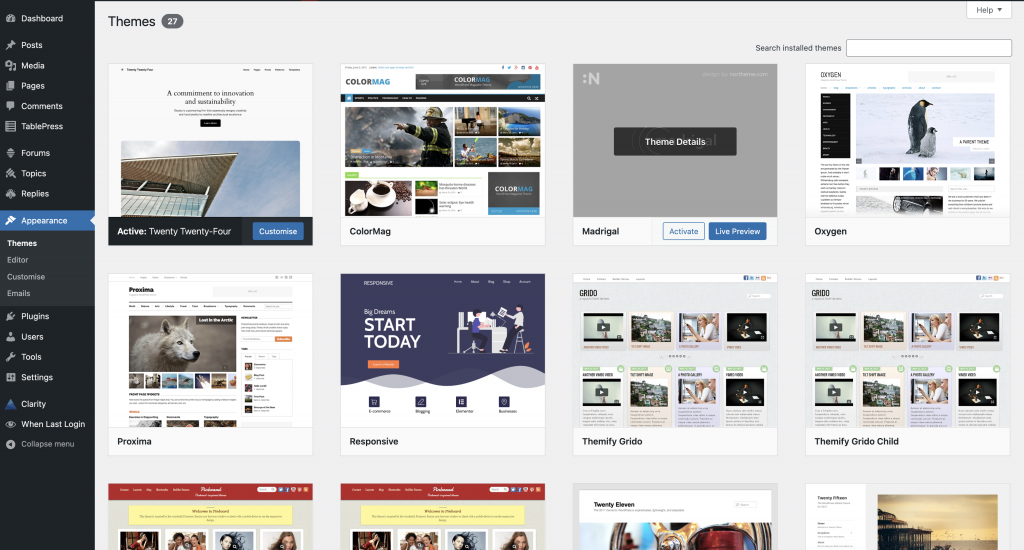Select the ColorMag theme thumbnail

pos(442,140)
